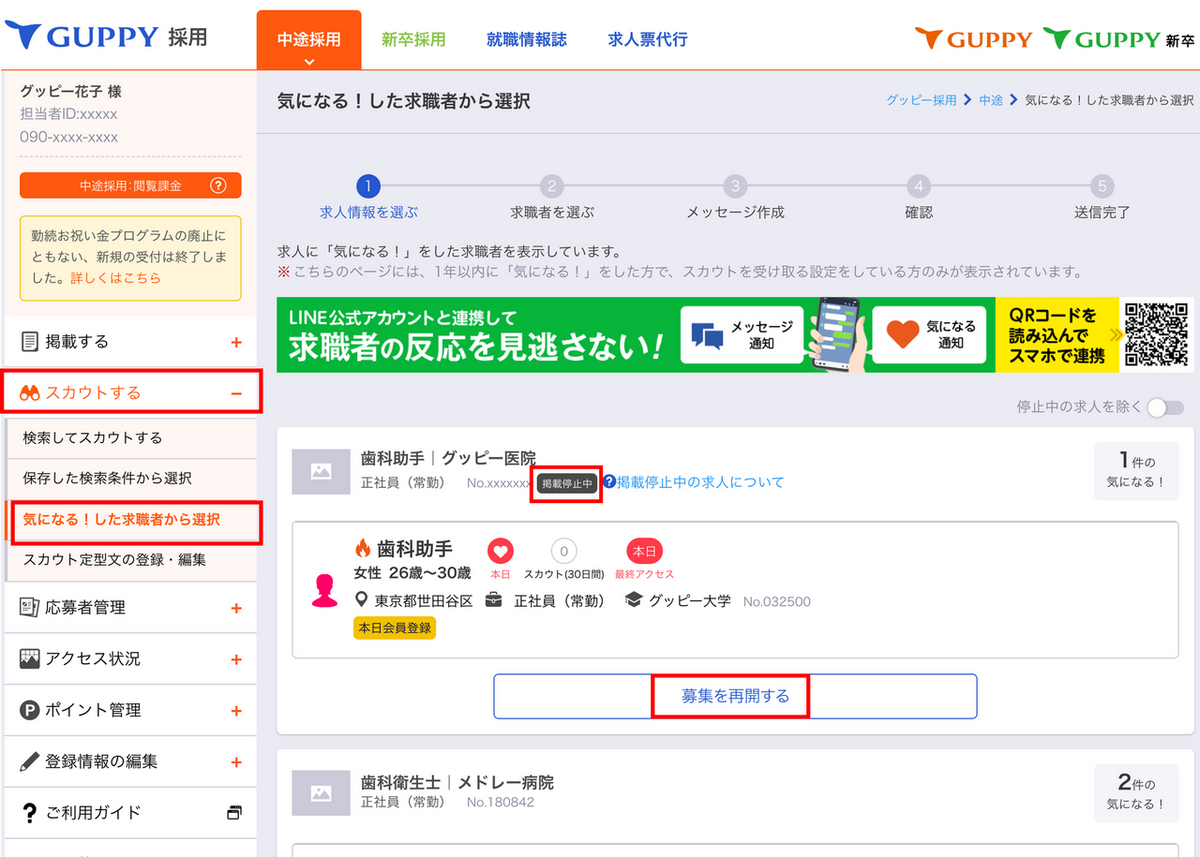Expand the 掲載する menu plus sign
1200x857 pixels.
pos(236,342)
